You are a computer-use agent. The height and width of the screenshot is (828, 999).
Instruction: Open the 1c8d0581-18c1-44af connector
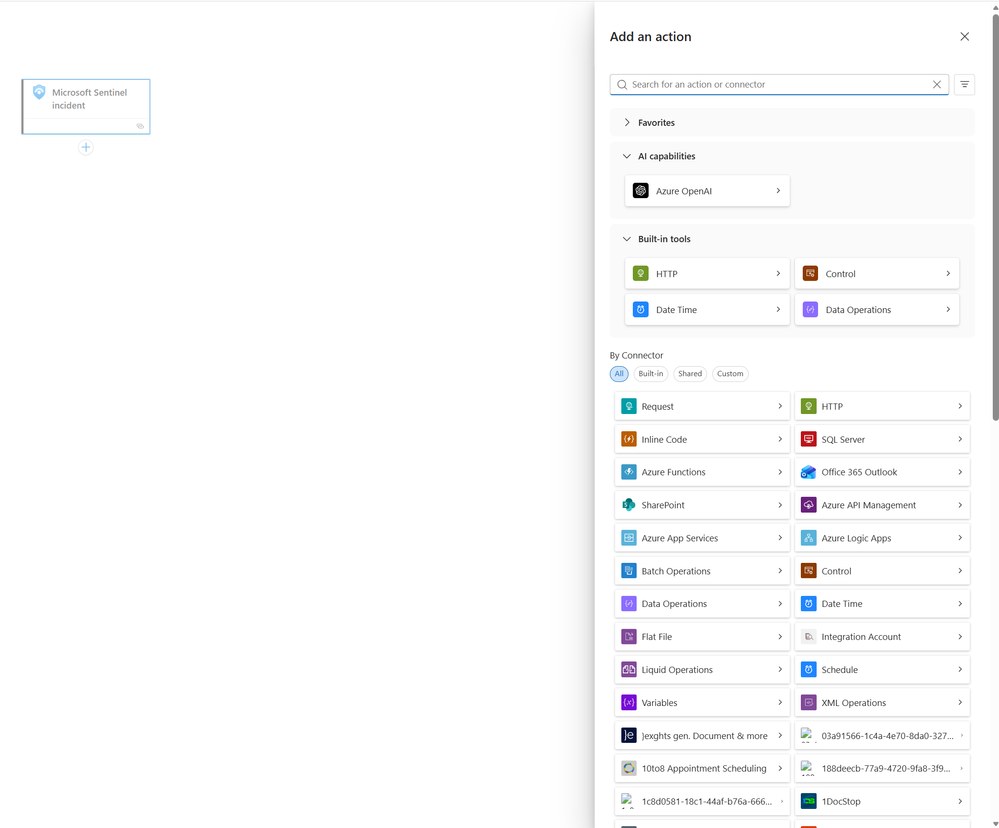point(702,801)
